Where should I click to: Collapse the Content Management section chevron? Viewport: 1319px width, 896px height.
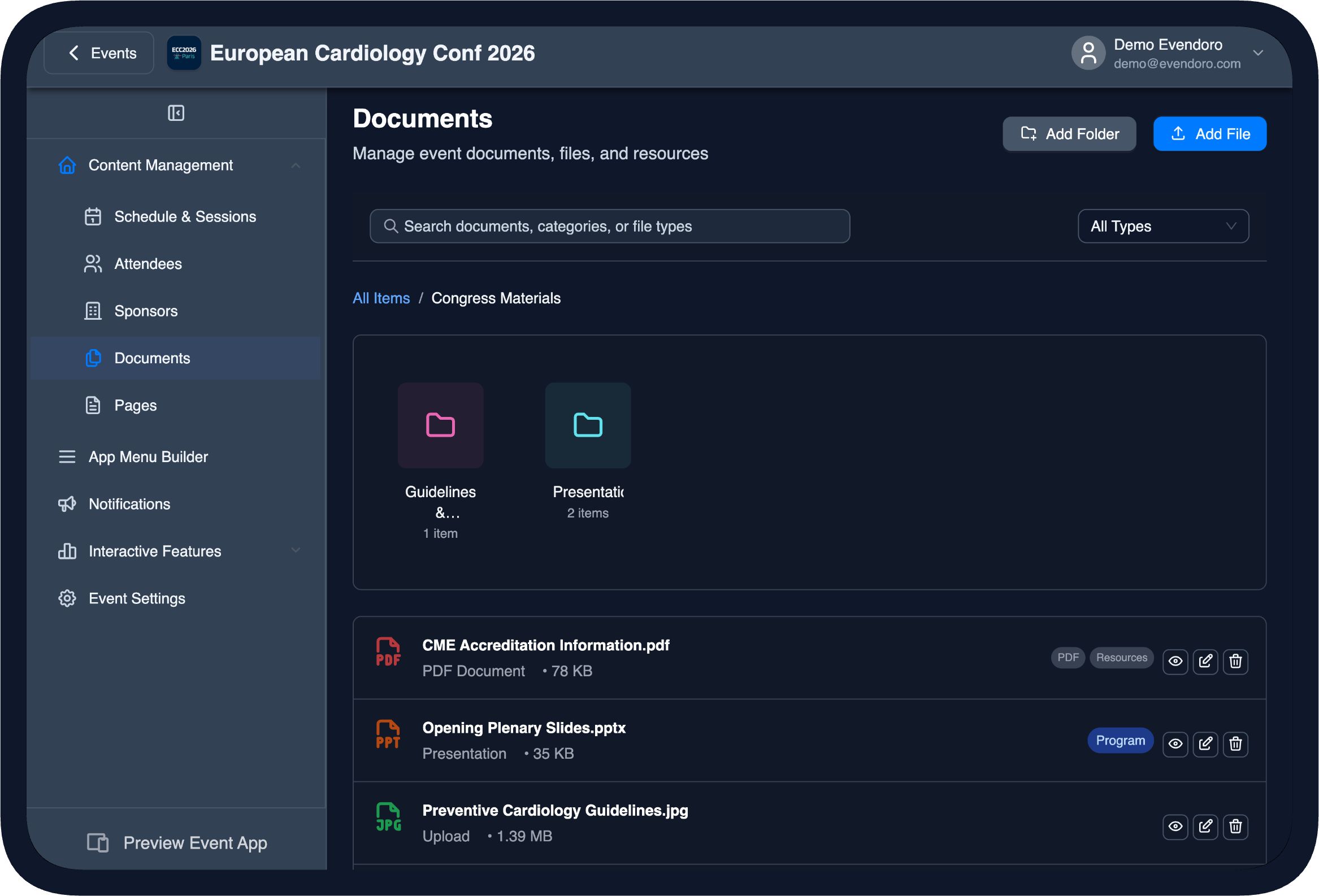(x=296, y=165)
